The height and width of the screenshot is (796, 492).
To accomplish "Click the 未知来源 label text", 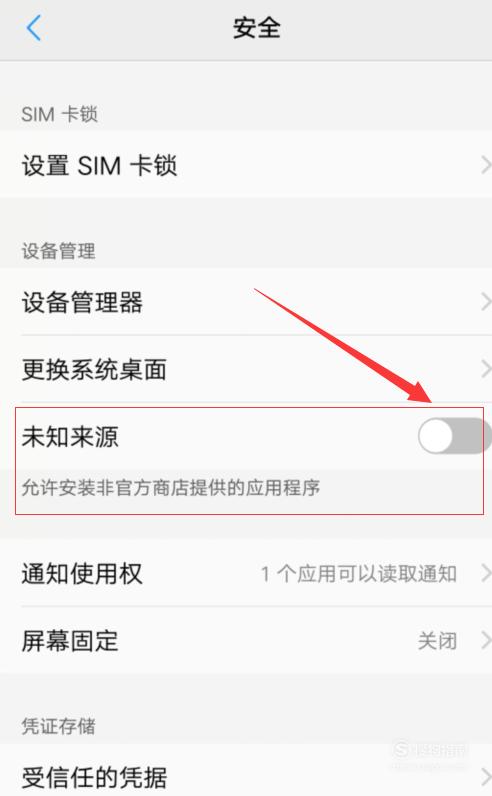I will tap(70, 437).
